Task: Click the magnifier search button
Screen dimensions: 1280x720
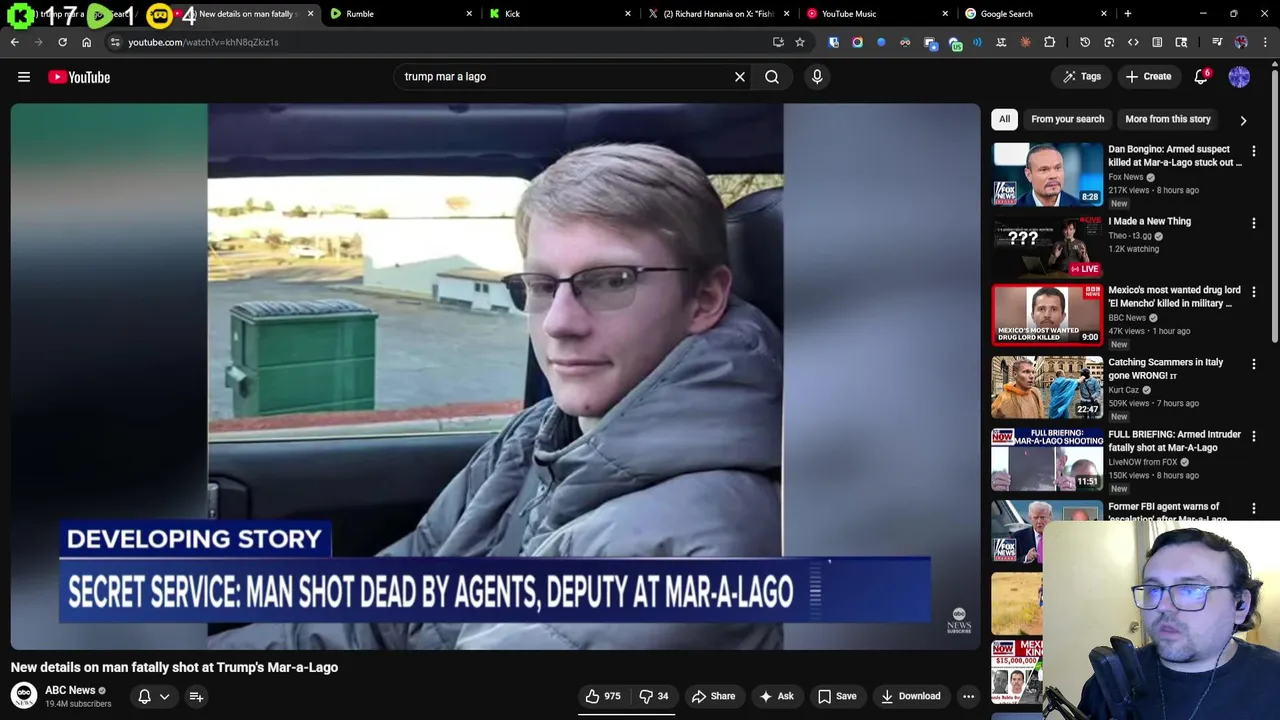Action: tap(772, 77)
